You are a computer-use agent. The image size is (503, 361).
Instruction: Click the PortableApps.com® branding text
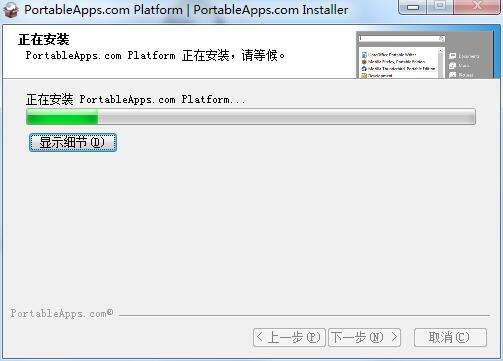tap(62, 313)
